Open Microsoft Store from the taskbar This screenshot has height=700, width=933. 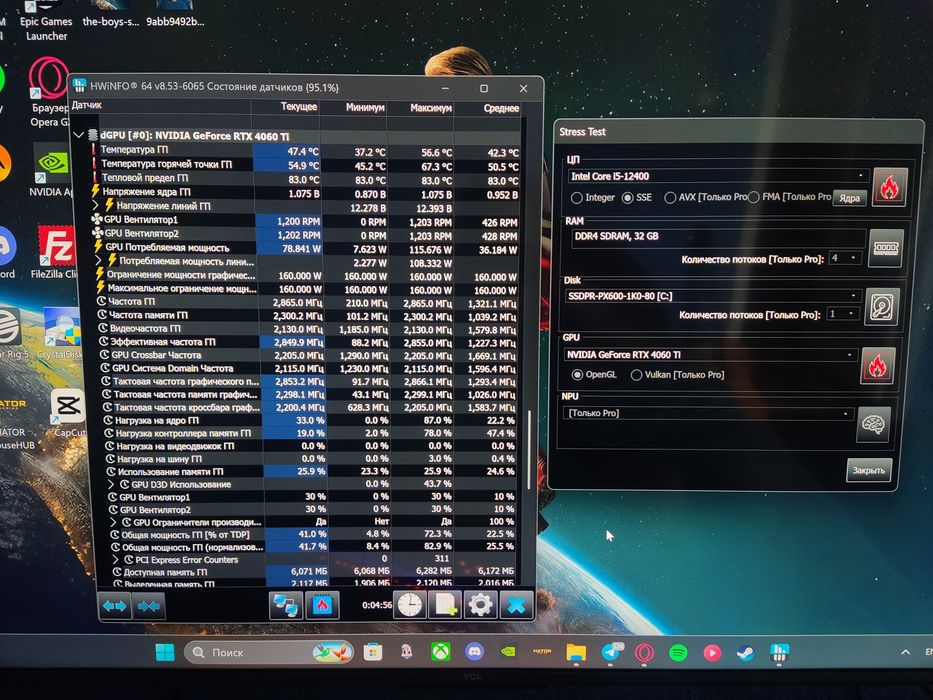[x=373, y=652]
